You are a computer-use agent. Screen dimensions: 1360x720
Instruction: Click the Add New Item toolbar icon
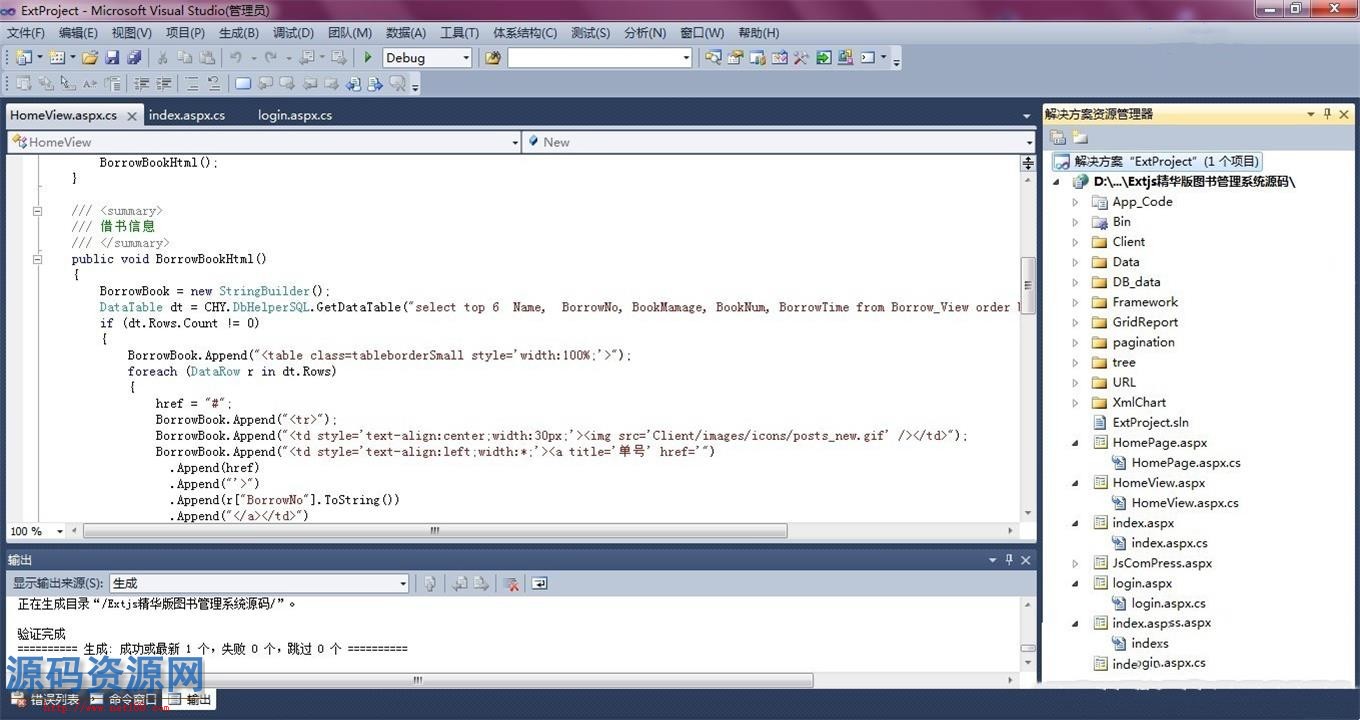click(x=57, y=58)
